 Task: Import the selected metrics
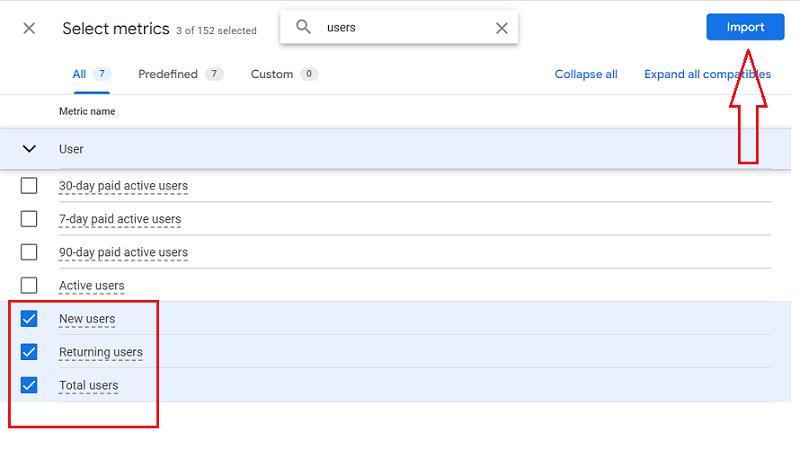point(745,27)
